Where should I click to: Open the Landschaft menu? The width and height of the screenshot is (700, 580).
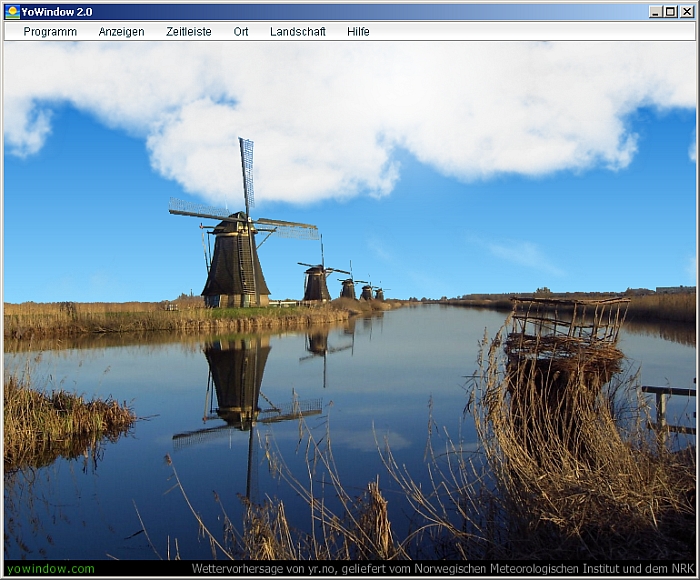click(x=298, y=32)
